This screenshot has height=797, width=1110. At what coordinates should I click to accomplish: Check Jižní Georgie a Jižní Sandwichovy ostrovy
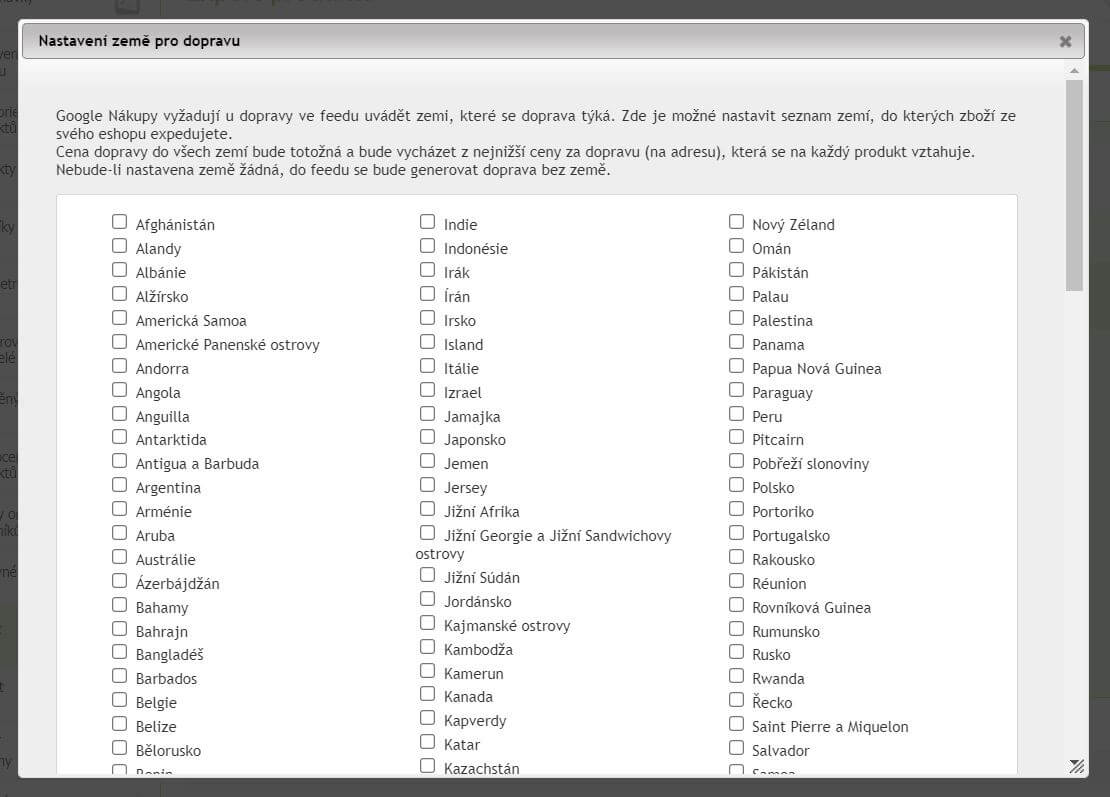click(428, 534)
